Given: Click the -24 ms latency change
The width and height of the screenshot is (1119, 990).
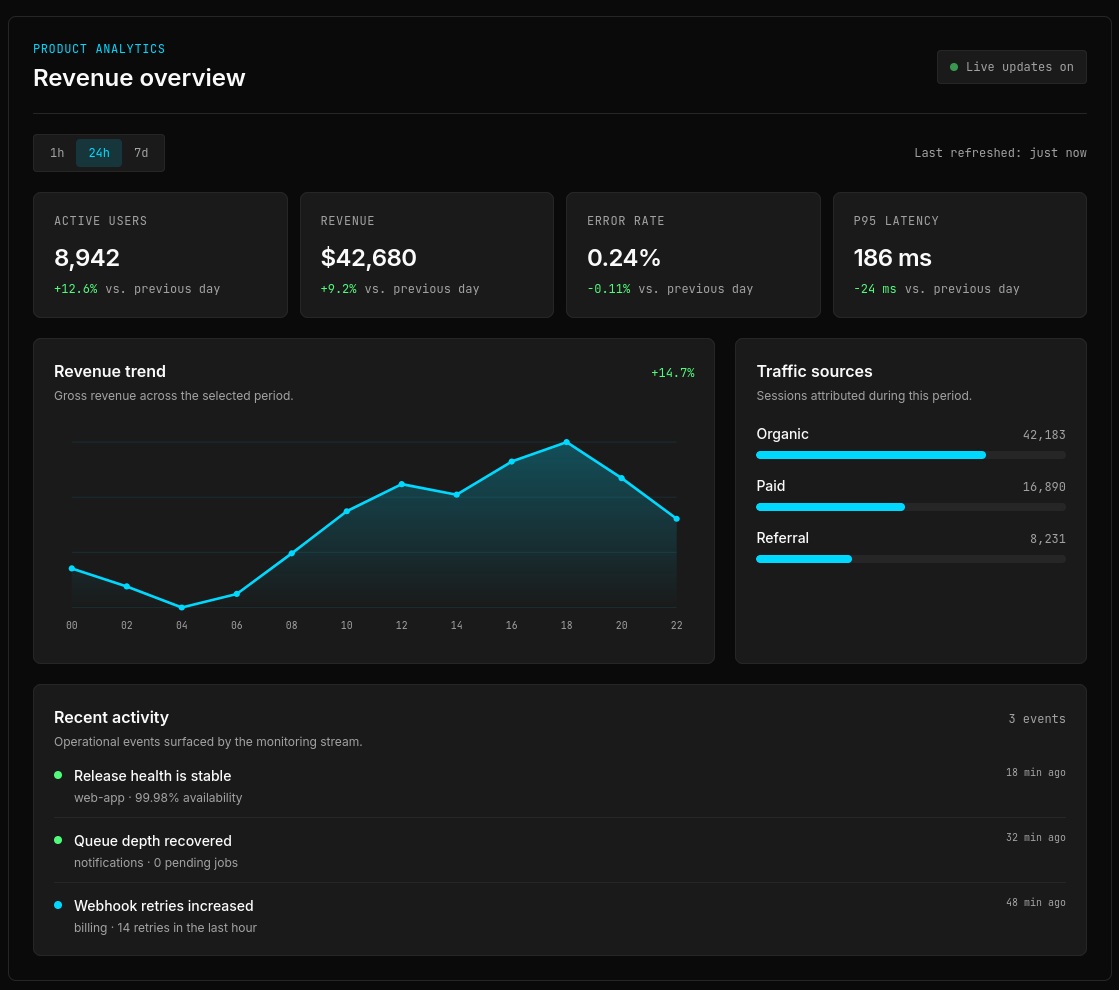Looking at the screenshot, I should tap(875, 289).
